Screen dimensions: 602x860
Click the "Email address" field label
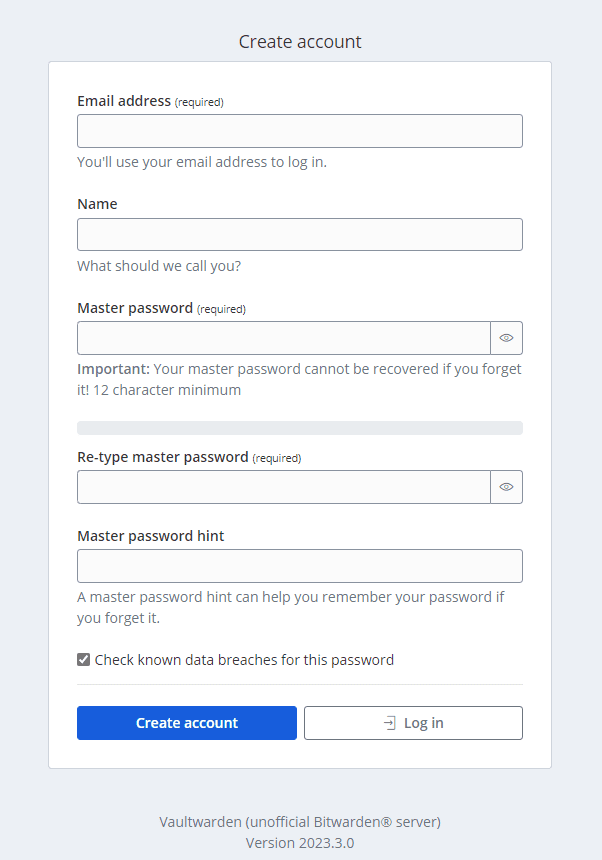[124, 101]
